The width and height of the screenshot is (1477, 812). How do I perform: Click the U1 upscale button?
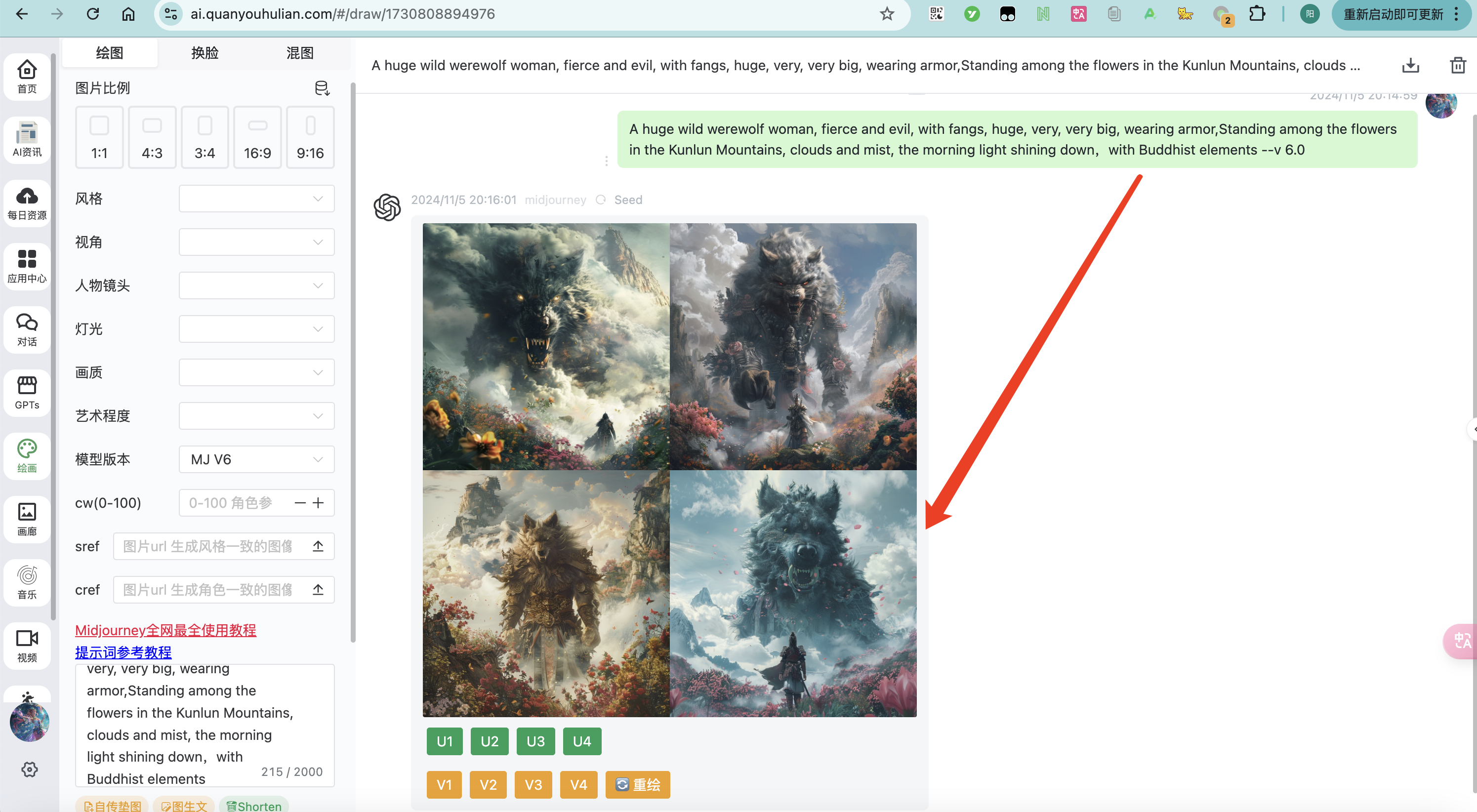(445, 741)
